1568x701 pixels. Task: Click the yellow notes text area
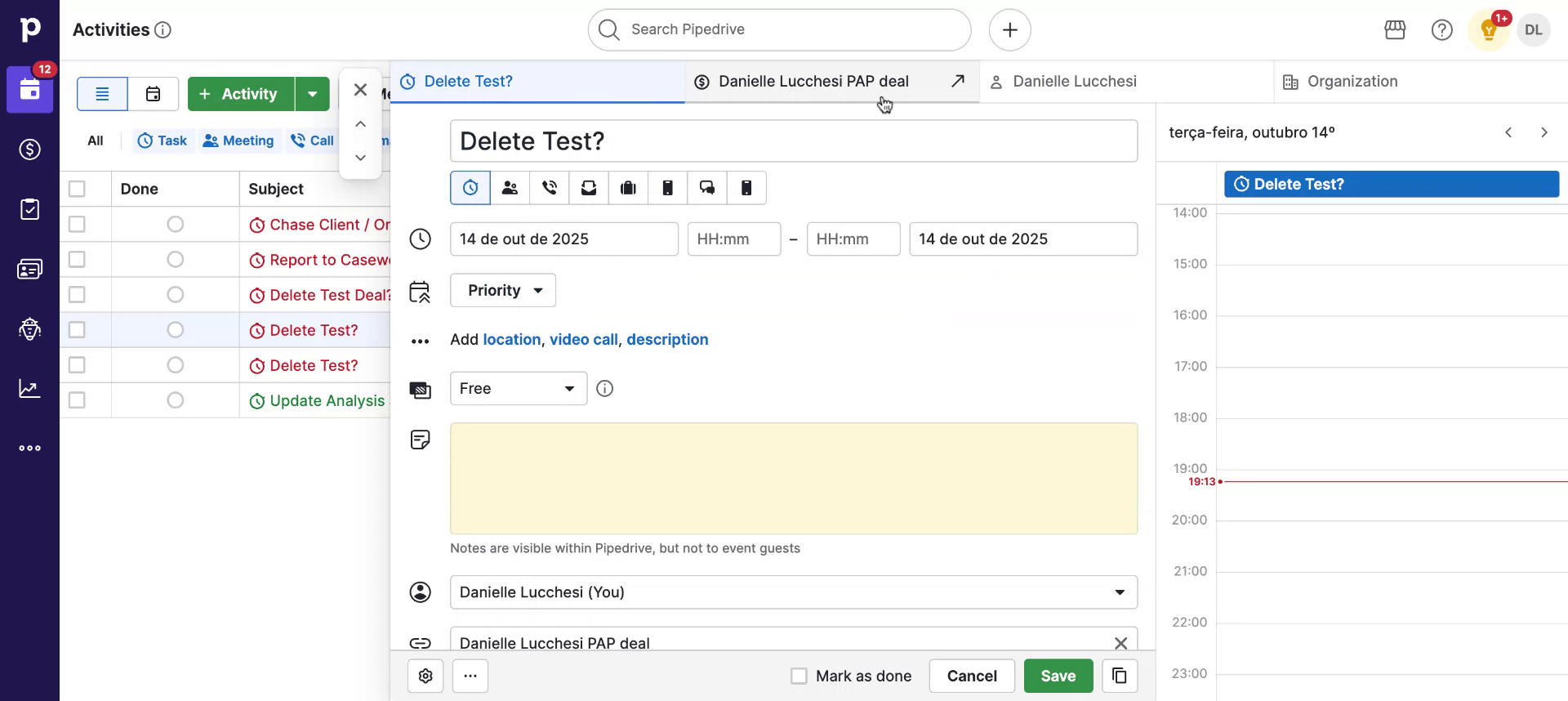coord(794,478)
